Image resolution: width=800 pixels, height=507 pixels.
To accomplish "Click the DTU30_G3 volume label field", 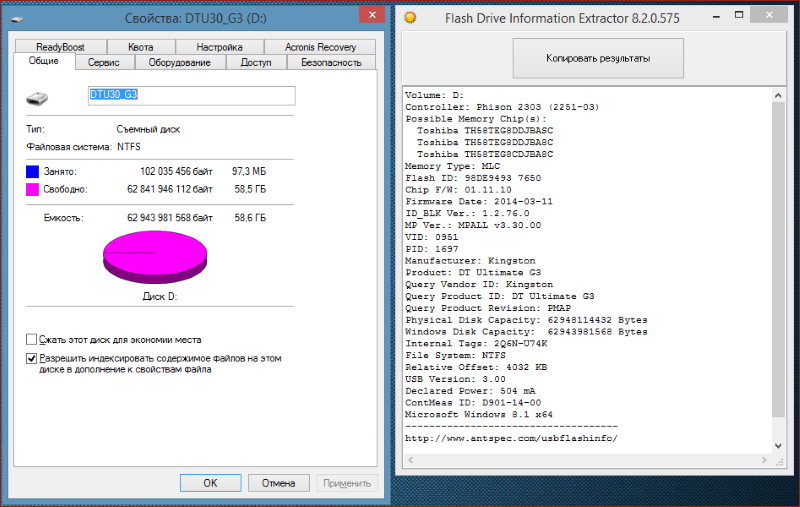I will (x=191, y=95).
